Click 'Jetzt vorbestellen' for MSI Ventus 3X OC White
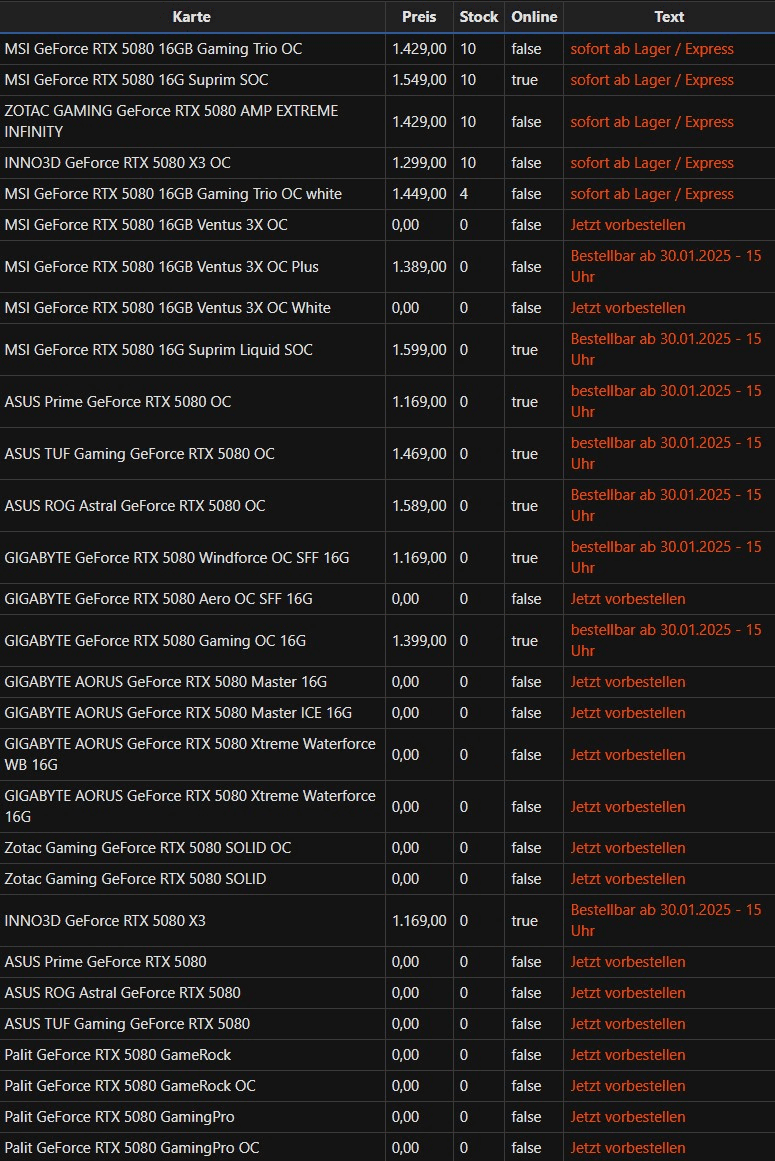 (x=628, y=308)
